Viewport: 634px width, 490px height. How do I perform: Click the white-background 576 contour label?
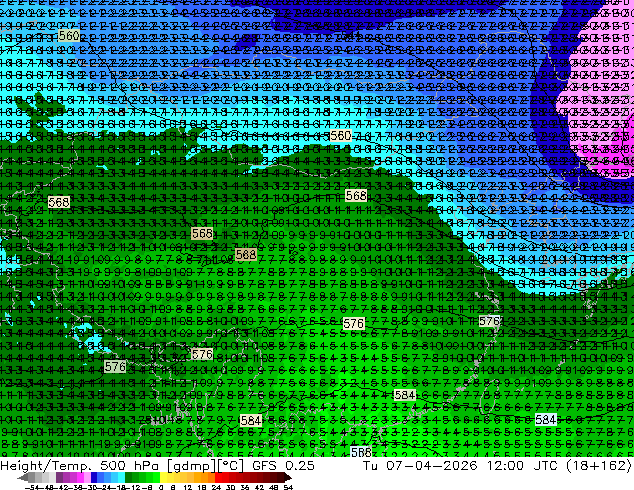489,321
